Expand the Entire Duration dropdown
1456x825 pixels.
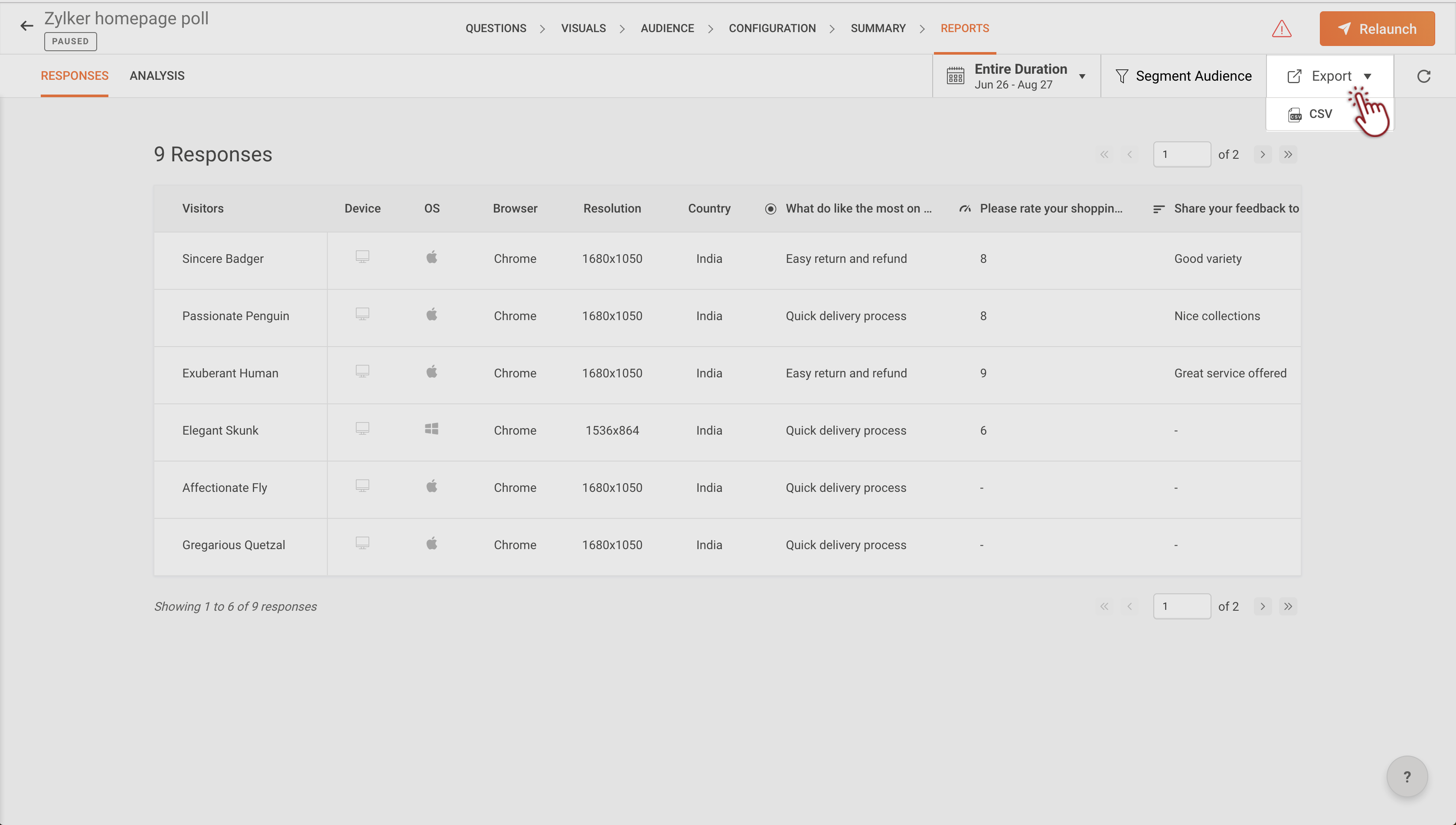click(1082, 76)
